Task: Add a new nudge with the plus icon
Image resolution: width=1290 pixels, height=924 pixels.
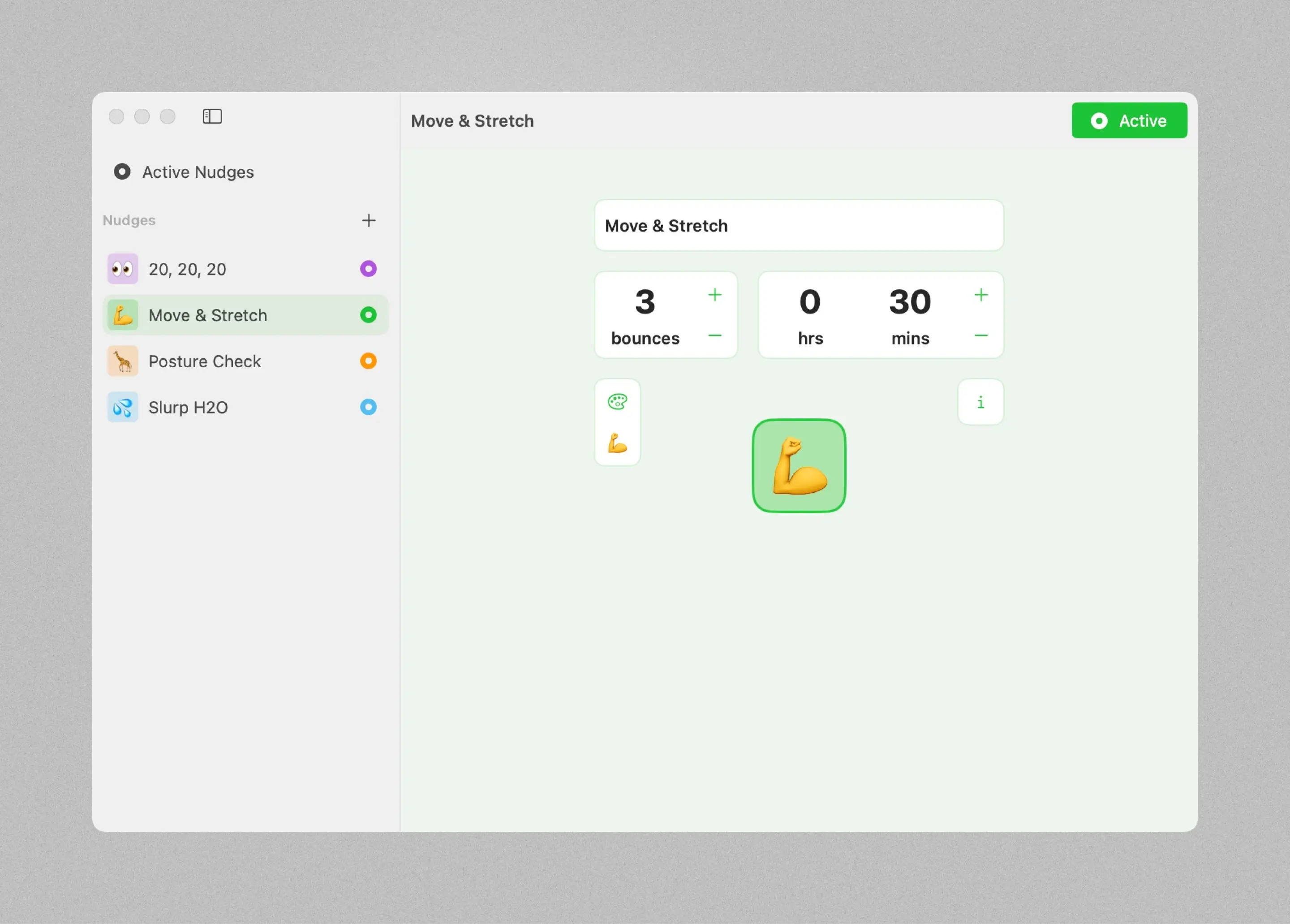Action: pos(369,221)
